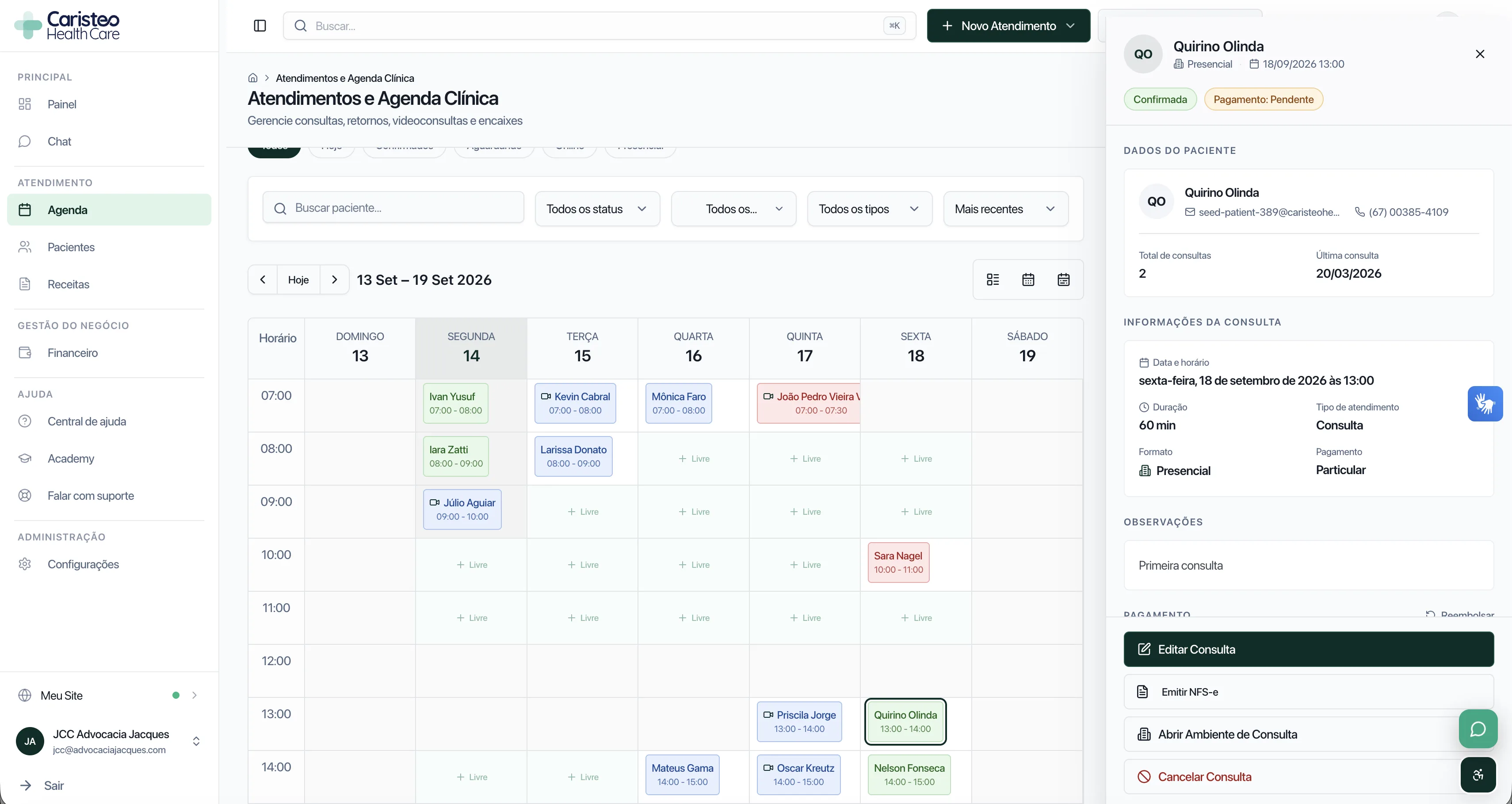
Task: Open the sign language accessibility widget
Action: click(1485, 403)
